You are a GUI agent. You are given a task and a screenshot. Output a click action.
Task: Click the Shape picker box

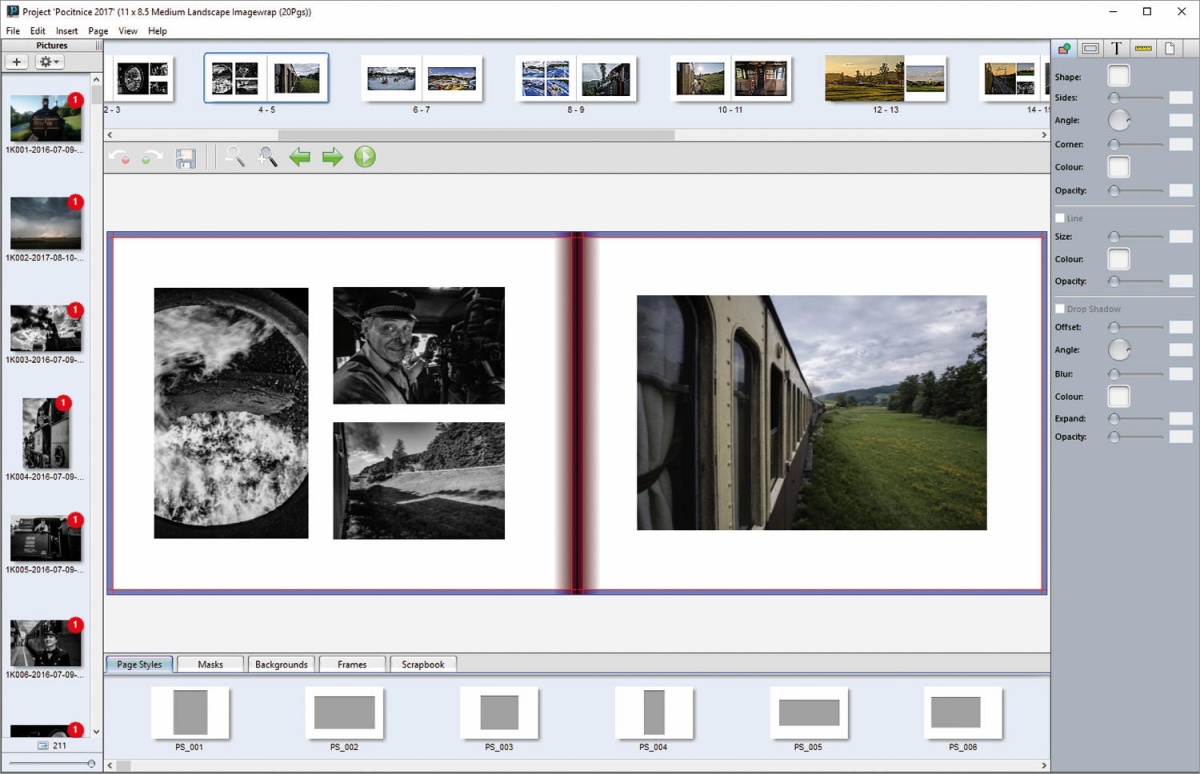(1119, 76)
